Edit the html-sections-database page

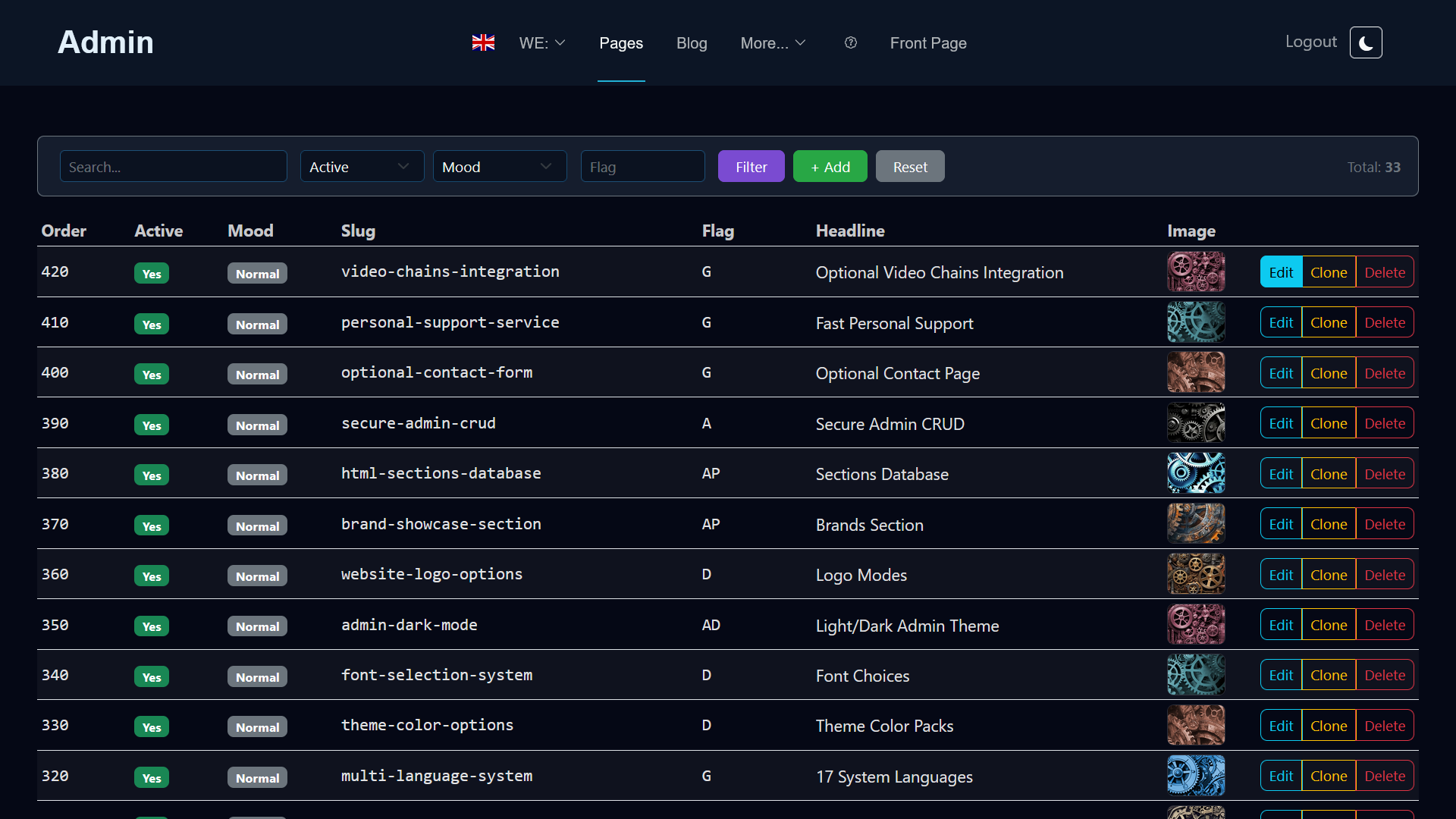click(1281, 474)
